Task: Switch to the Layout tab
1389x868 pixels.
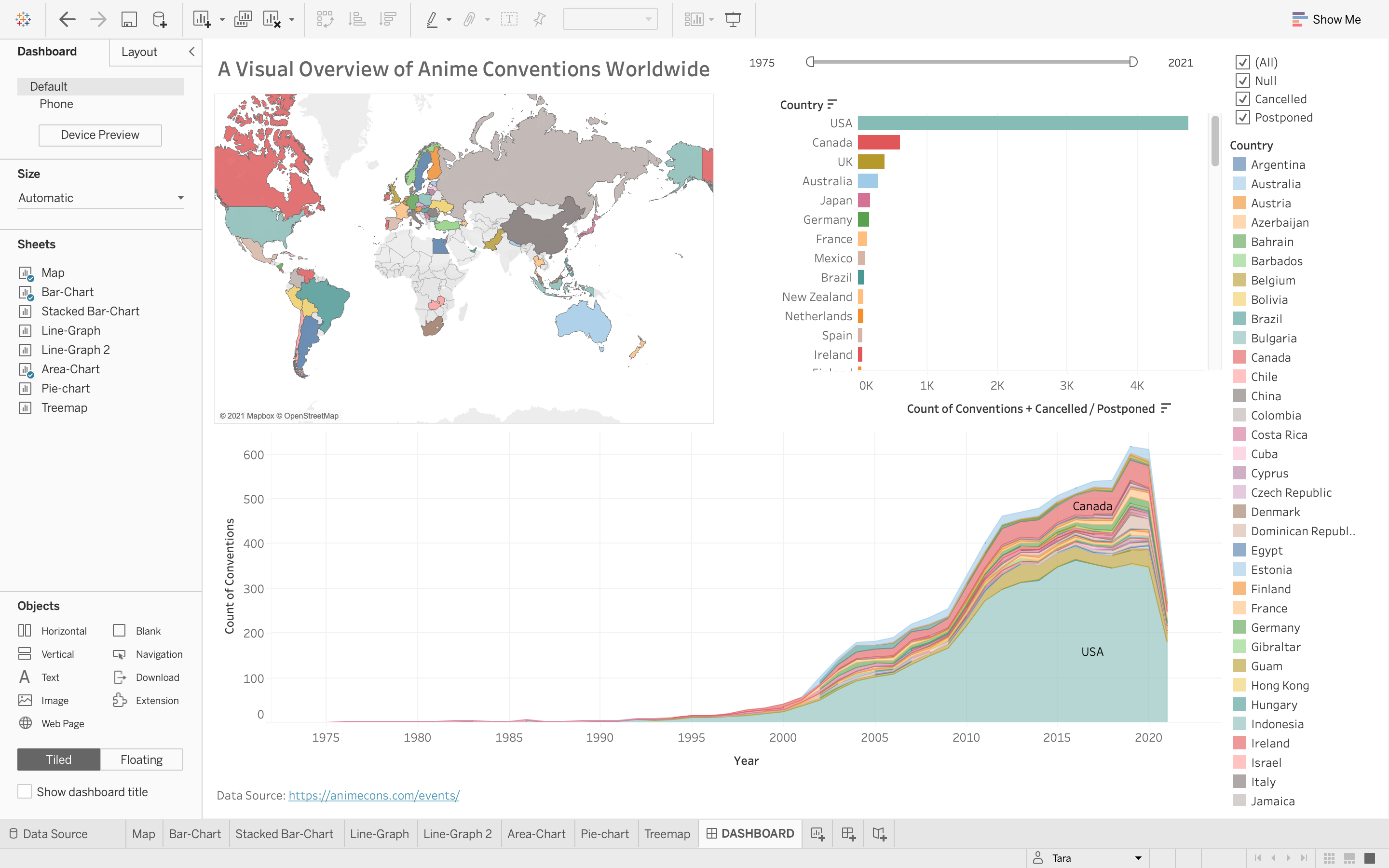Action: point(139,52)
